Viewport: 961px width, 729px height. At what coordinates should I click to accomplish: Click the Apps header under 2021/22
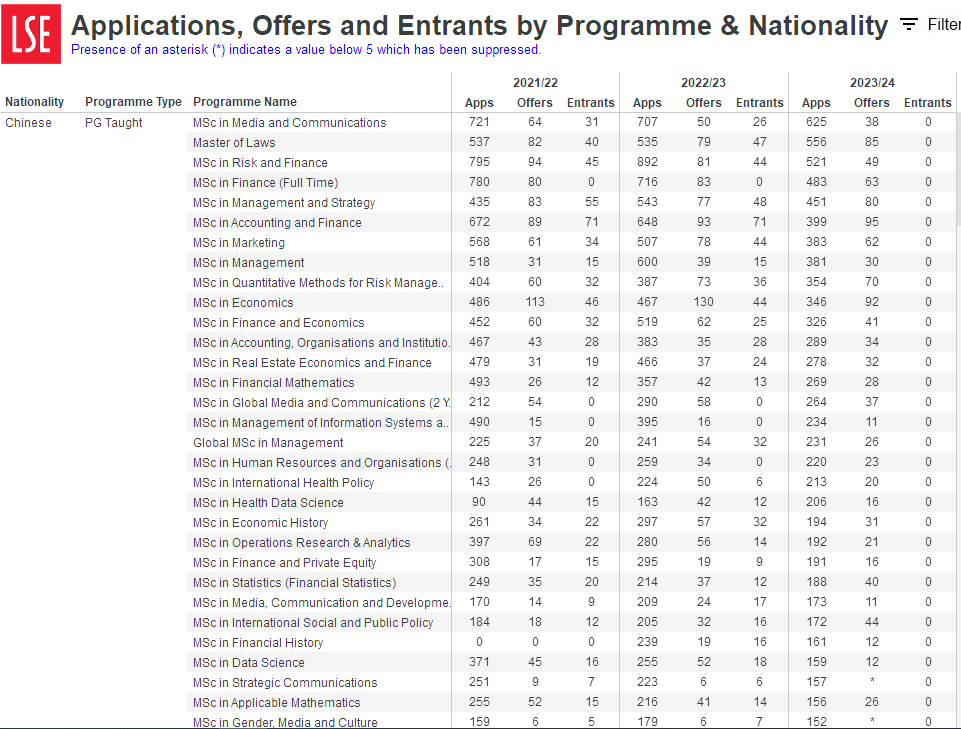click(x=479, y=103)
